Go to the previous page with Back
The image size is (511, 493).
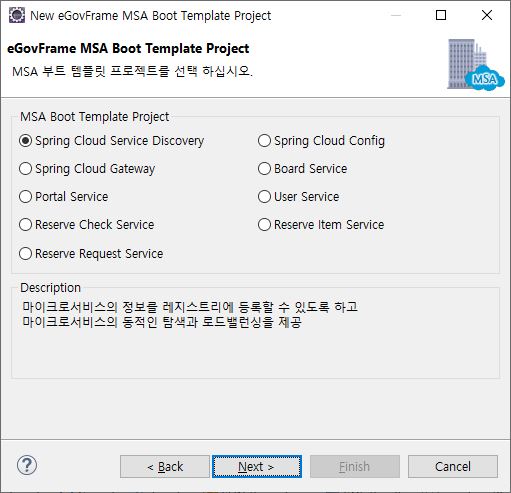pos(165,466)
